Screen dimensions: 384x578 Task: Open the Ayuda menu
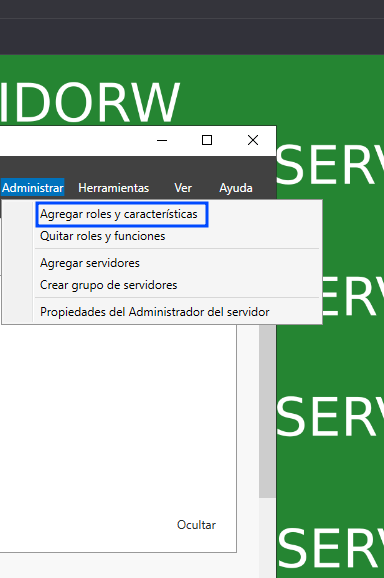point(236,188)
